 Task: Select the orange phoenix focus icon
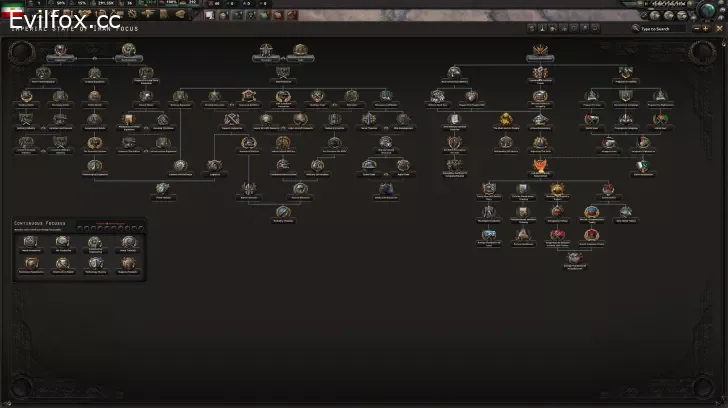(x=540, y=165)
